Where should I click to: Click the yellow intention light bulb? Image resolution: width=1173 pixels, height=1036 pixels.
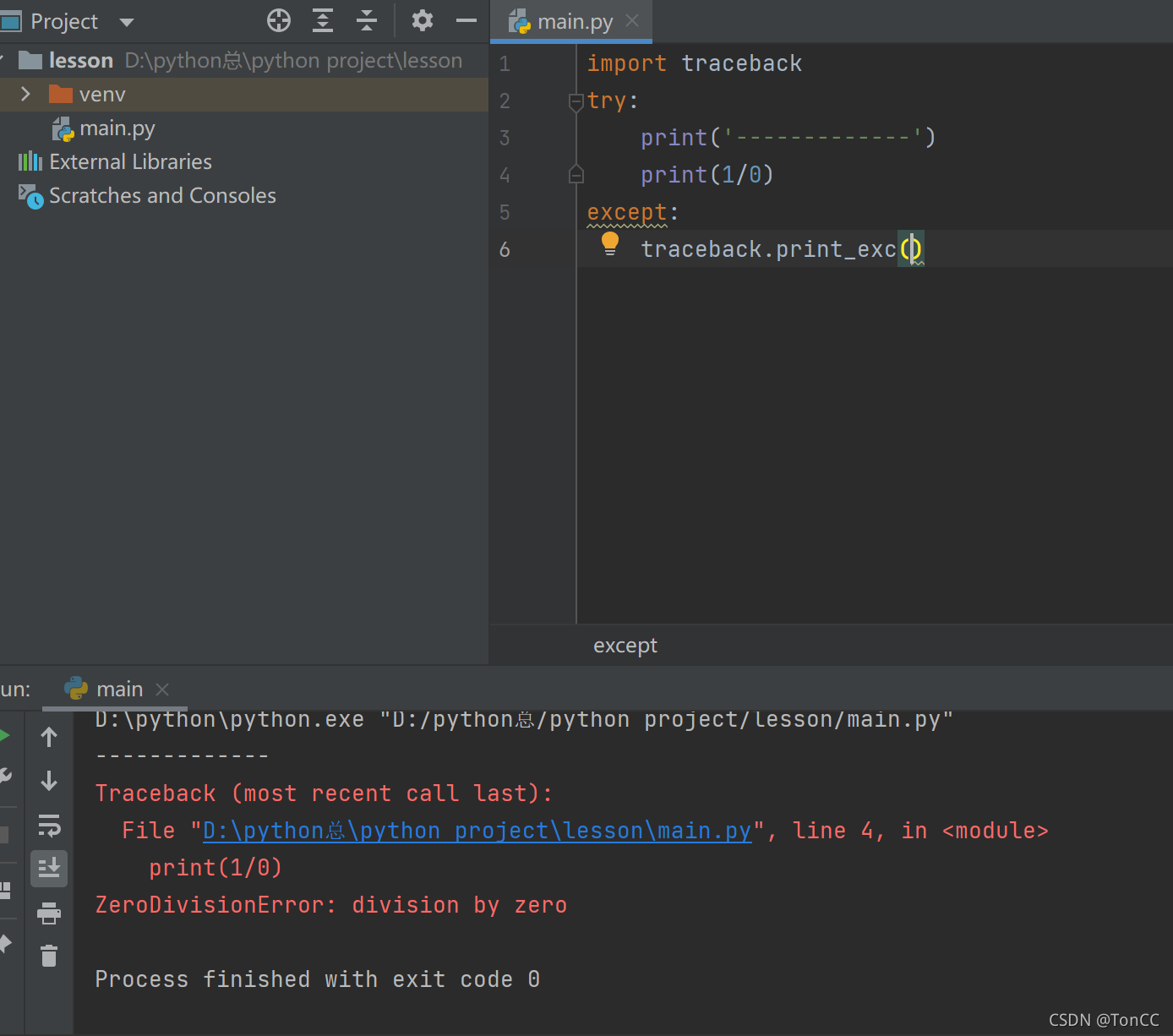(610, 244)
